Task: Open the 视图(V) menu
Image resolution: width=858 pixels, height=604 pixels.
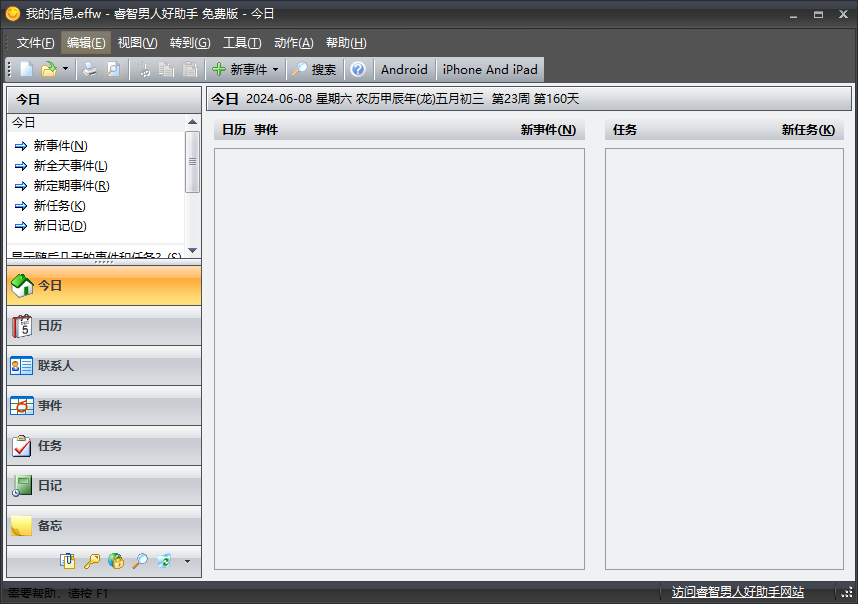Action: click(137, 43)
